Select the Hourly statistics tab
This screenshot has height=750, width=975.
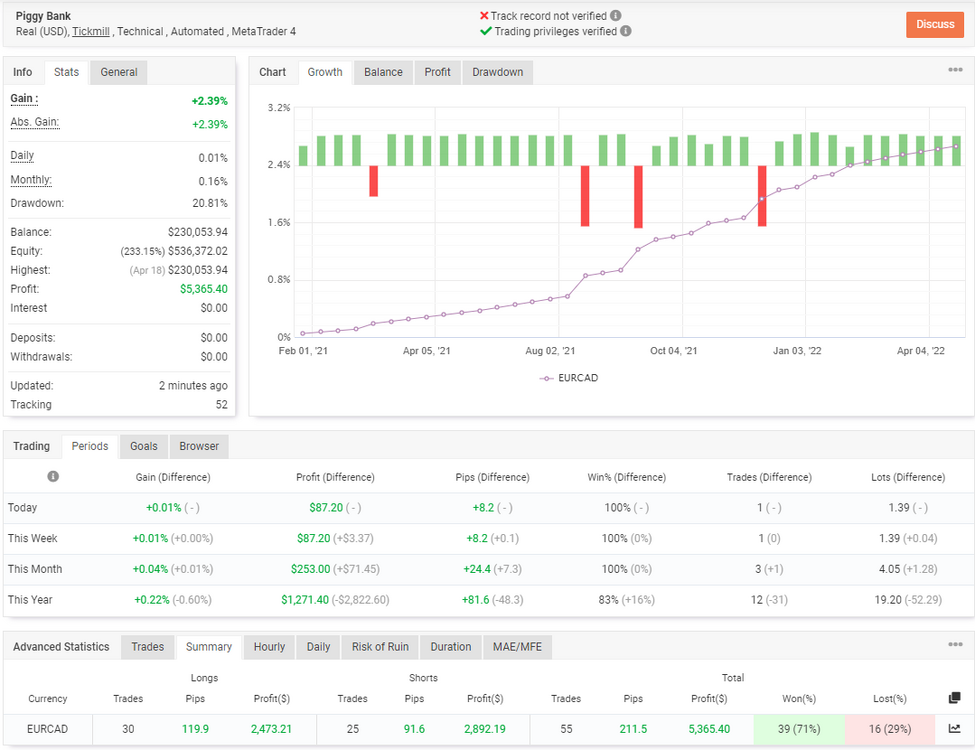(x=269, y=647)
